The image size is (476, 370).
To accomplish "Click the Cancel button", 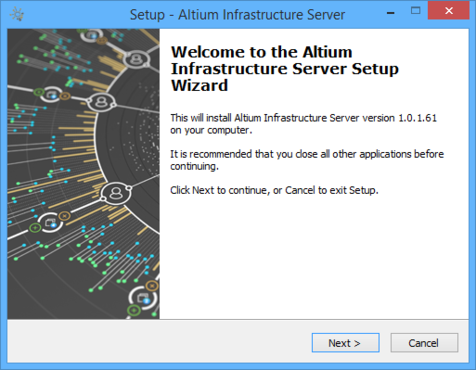I will (424, 343).
